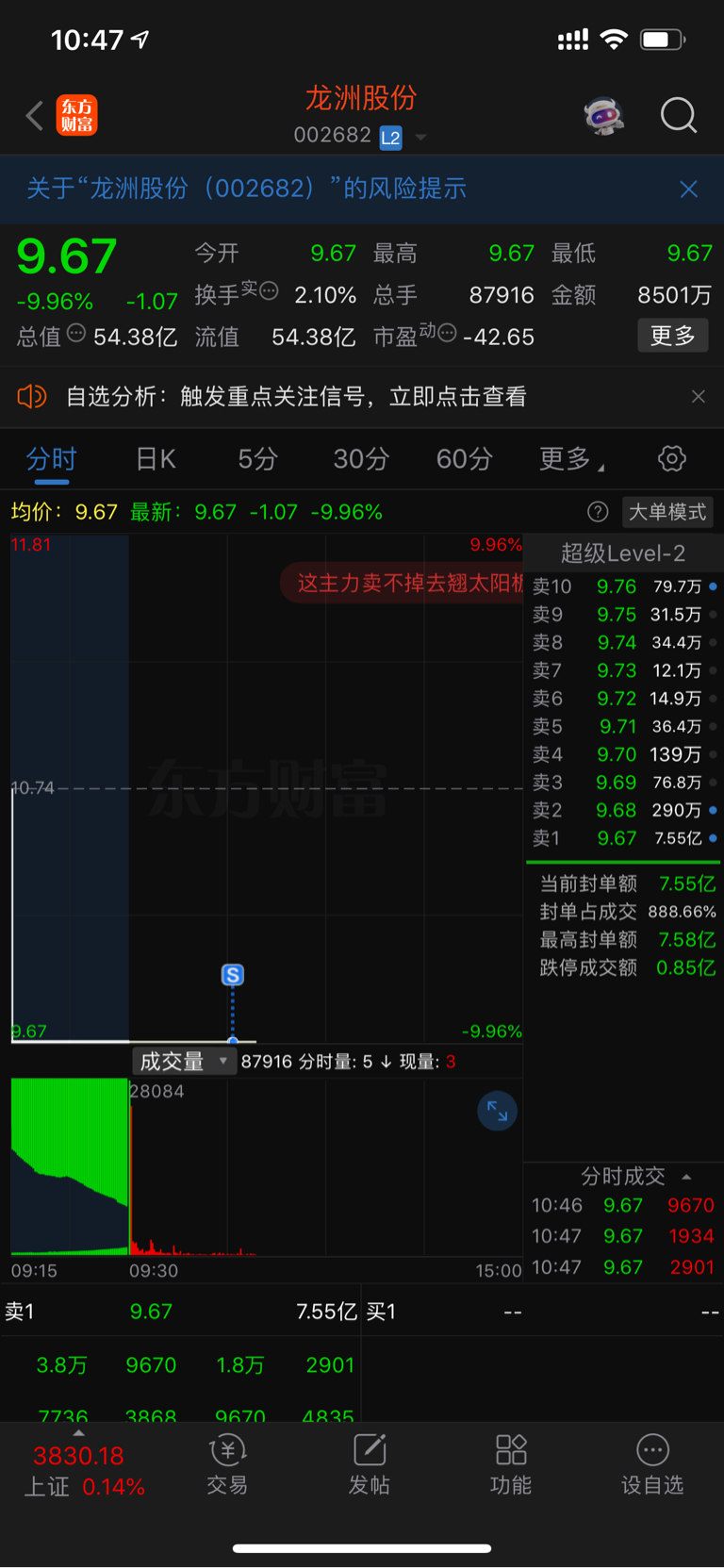Switch to the 5分 tab
The image size is (724, 1568).
(257, 459)
